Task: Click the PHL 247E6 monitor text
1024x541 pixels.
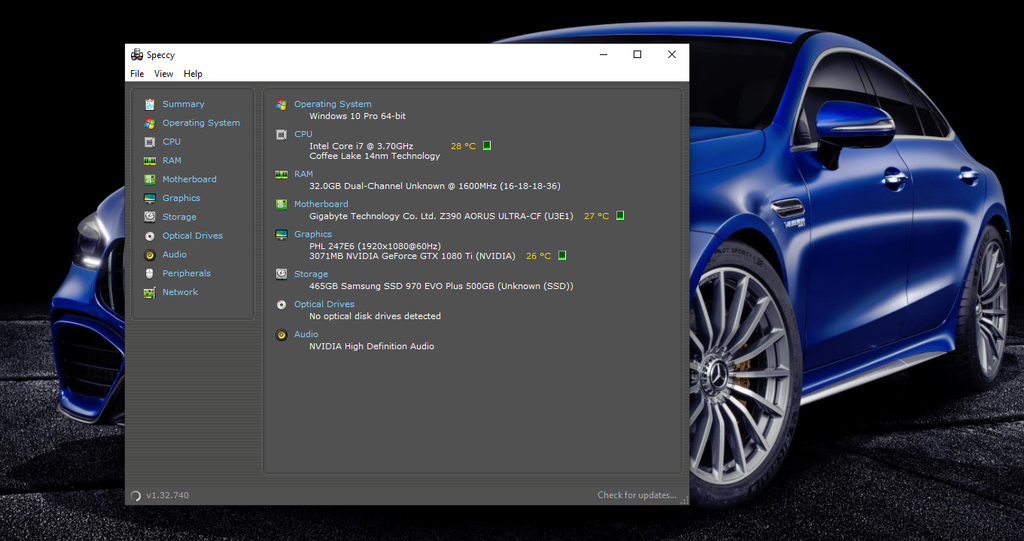Action: pyautogui.click(x=375, y=246)
